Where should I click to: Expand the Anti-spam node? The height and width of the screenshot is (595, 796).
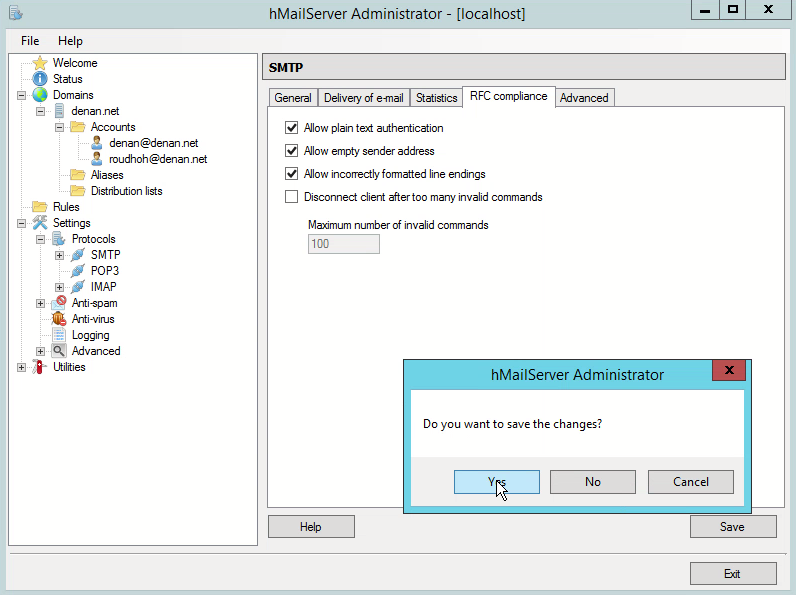[40, 304]
